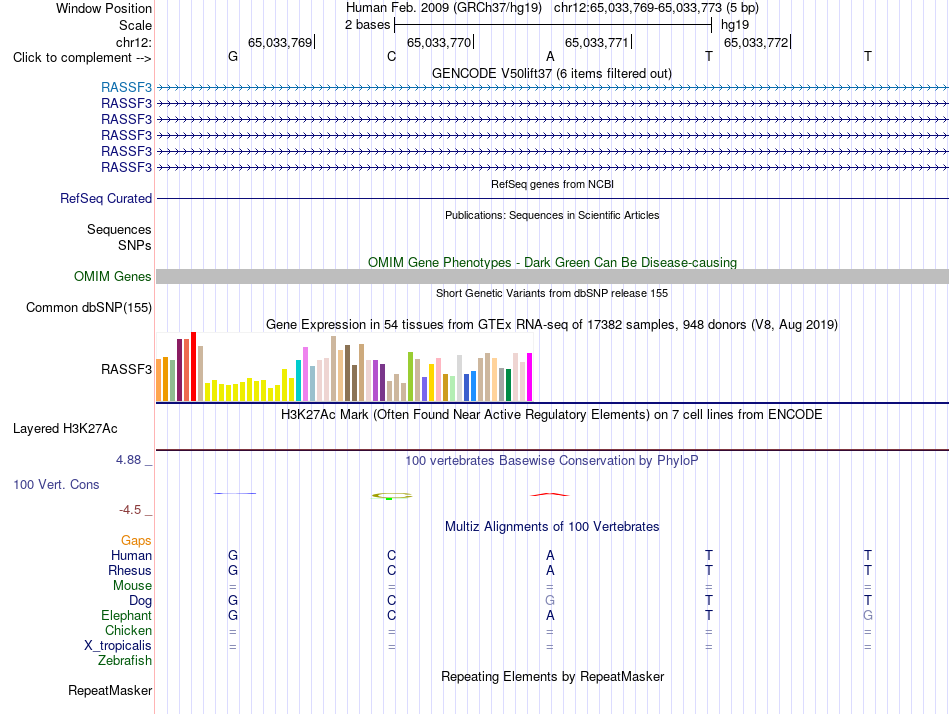Click the gray OMIM Genes item bar
This screenshot has width=950, height=714.
pos(552,276)
